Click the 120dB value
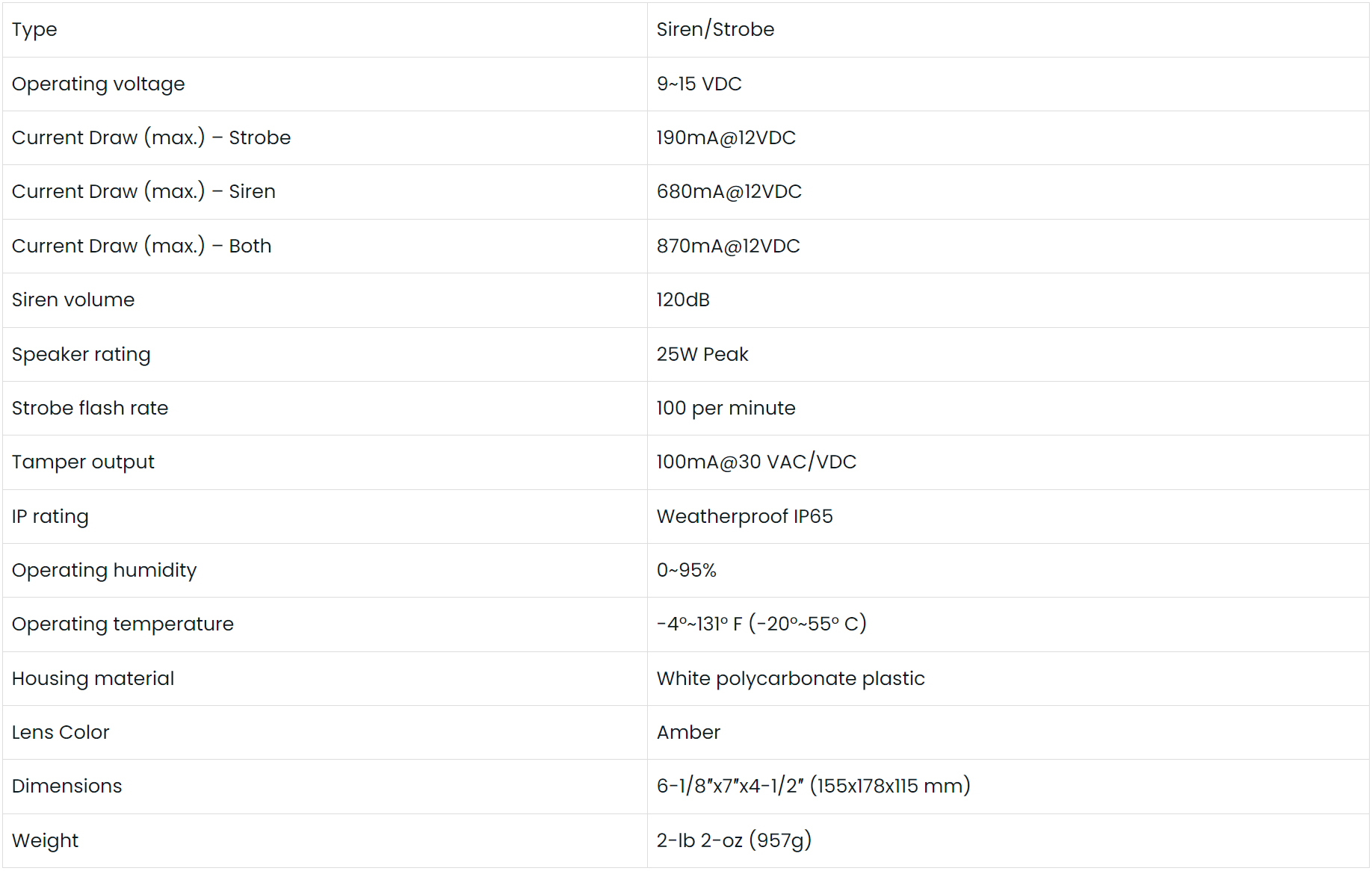1372x871 pixels. pyautogui.click(x=683, y=300)
